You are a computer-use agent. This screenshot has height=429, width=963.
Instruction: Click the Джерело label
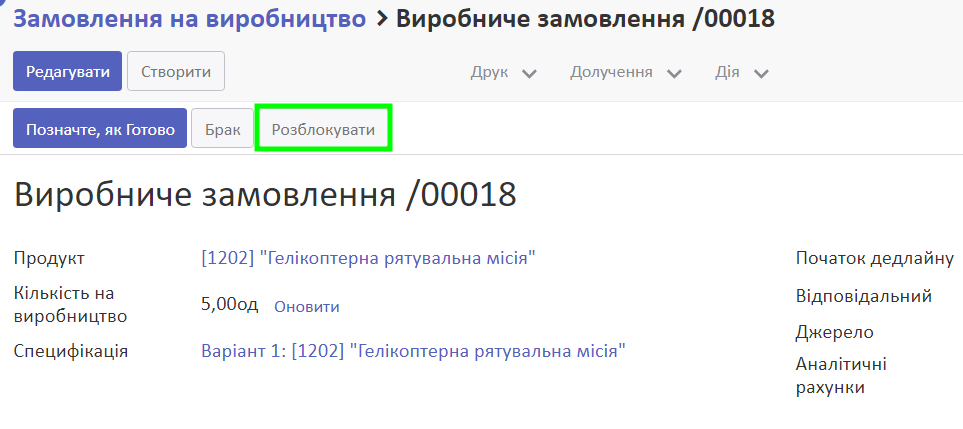point(834,333)
